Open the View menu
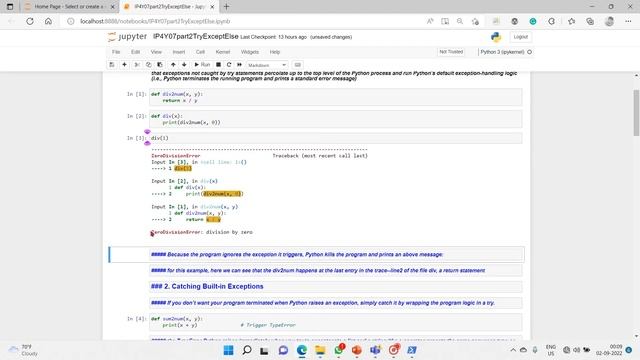 pos(156,52)
